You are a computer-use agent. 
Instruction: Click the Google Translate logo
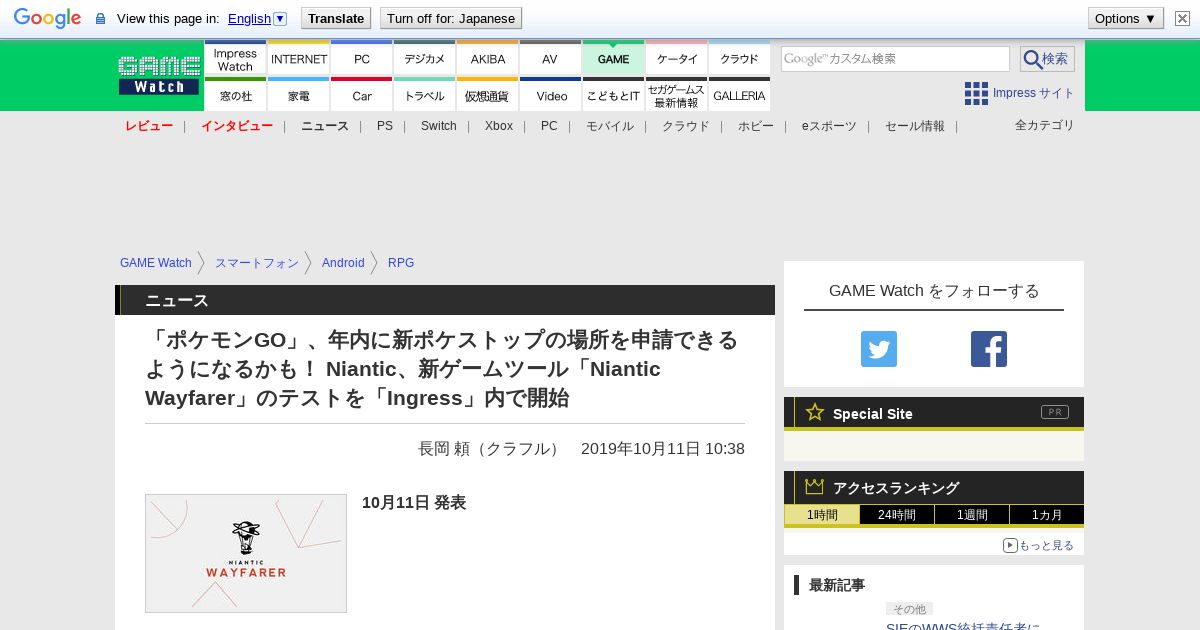[47, 18]
